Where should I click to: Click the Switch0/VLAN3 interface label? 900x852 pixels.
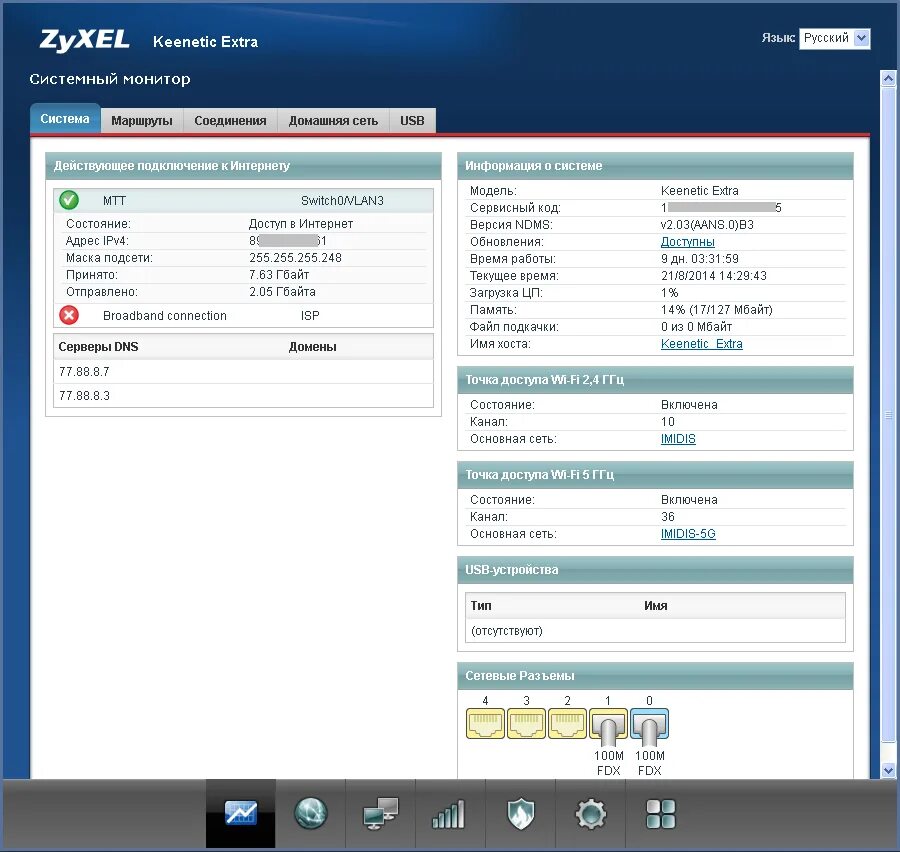(x=342, y=201)
